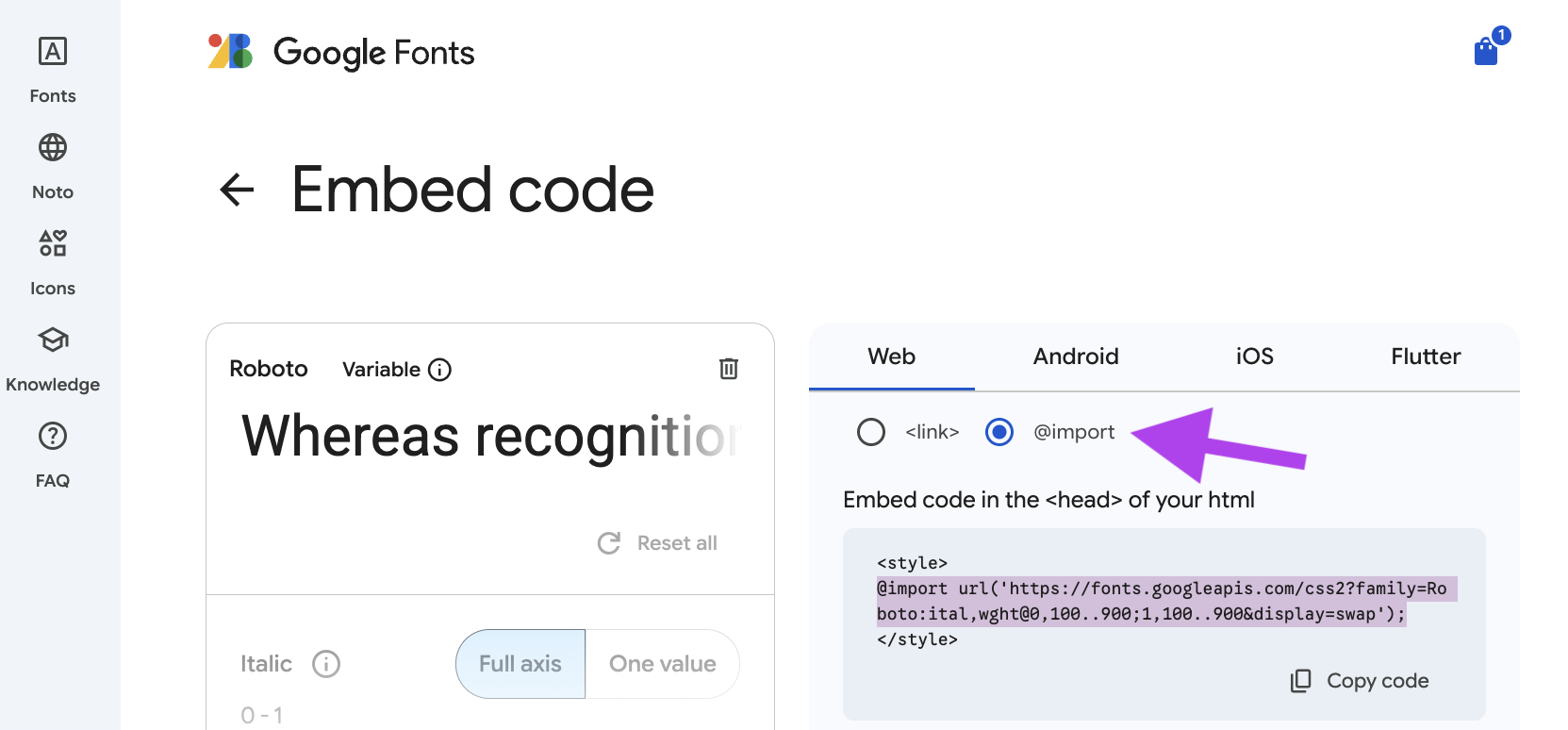Viewport: 1568px width, 730px height.
Task: Choose One value for Italic
Action: tap(663, 664)
